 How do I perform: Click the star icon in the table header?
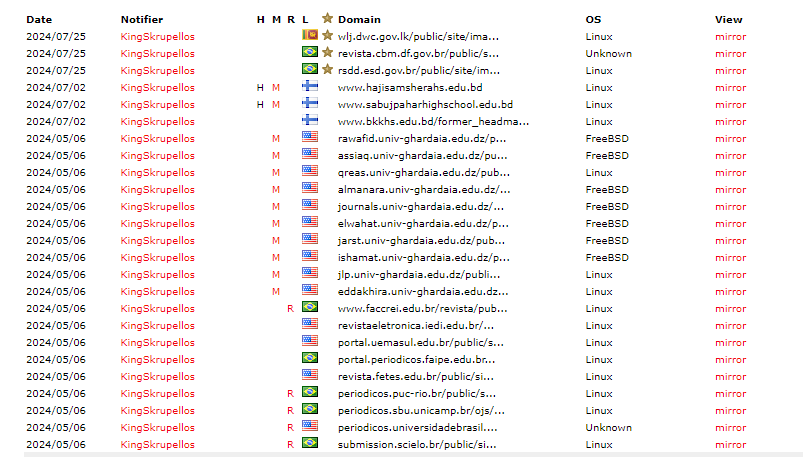pos(327,19)
